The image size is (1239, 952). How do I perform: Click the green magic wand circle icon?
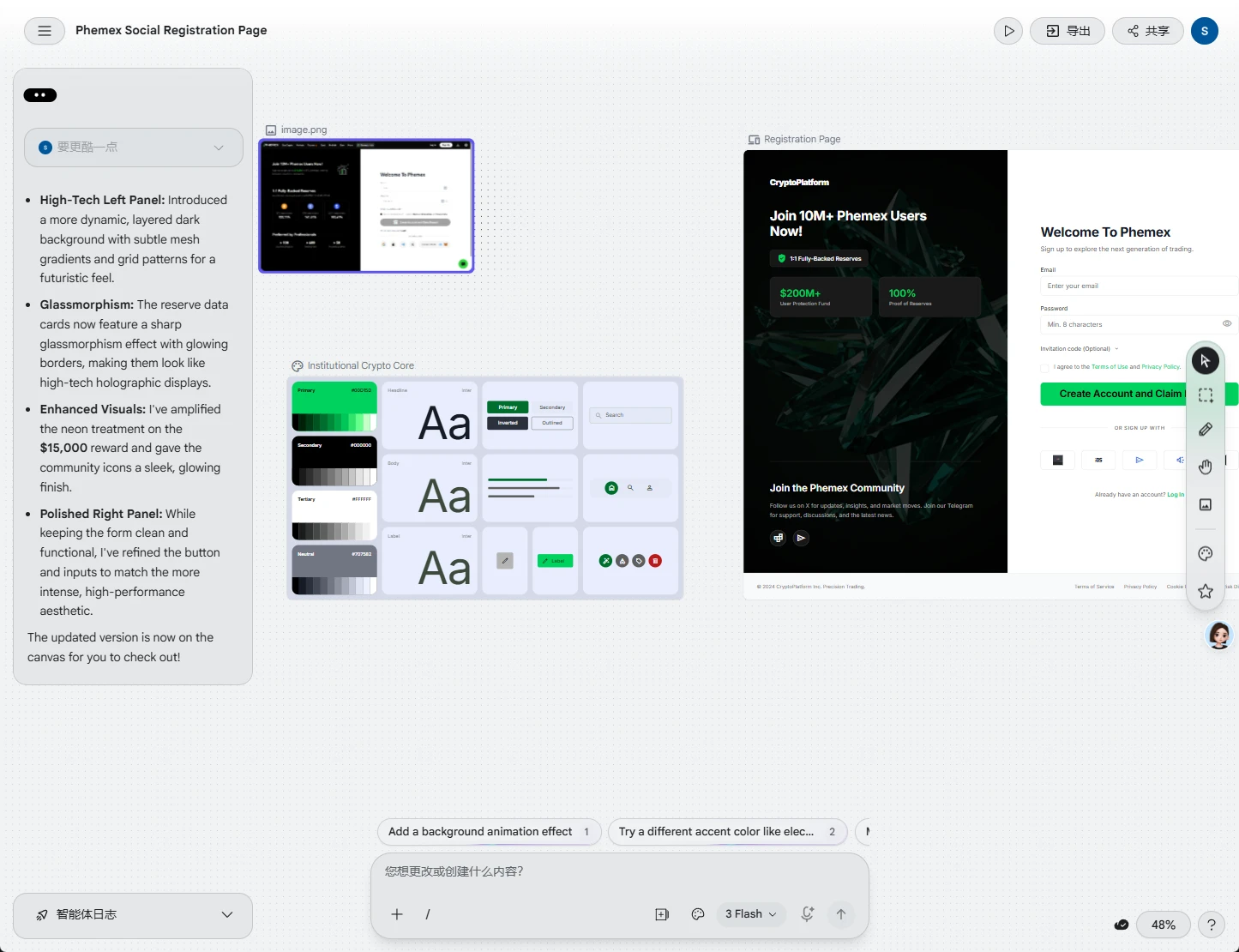pyautogui.click(x=605, y=561)
